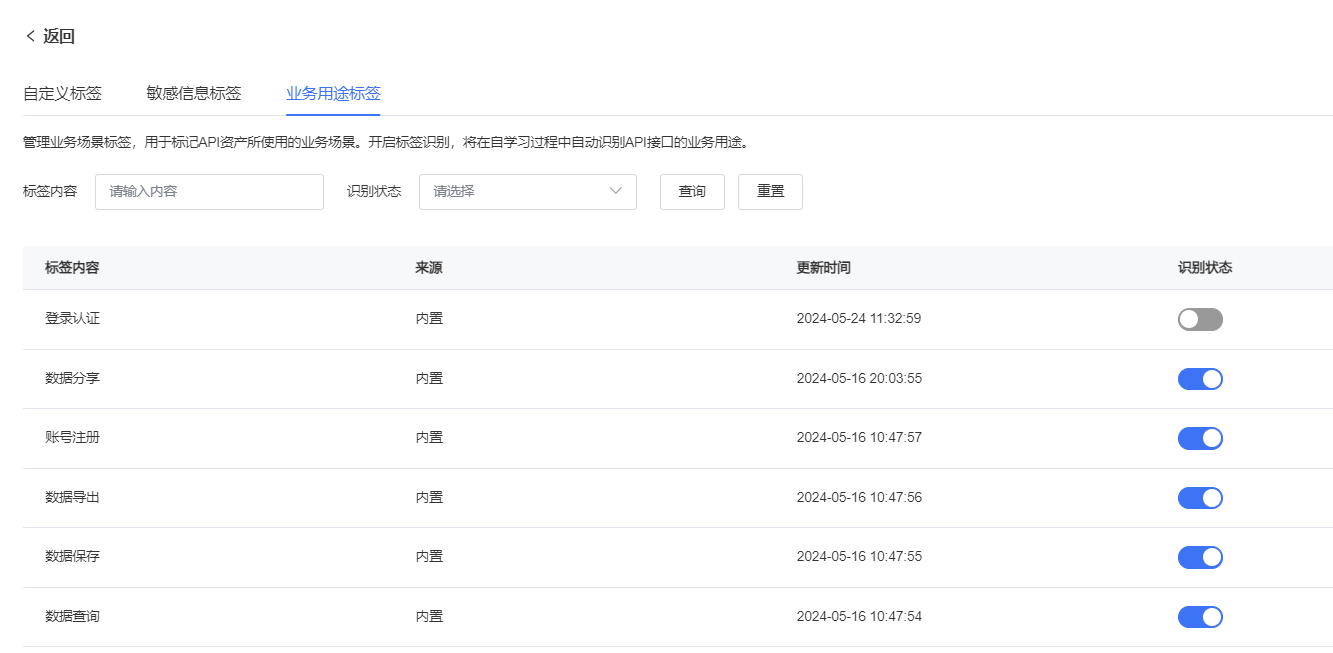Open the 敏感信息标签 tab

click(193, 94)
